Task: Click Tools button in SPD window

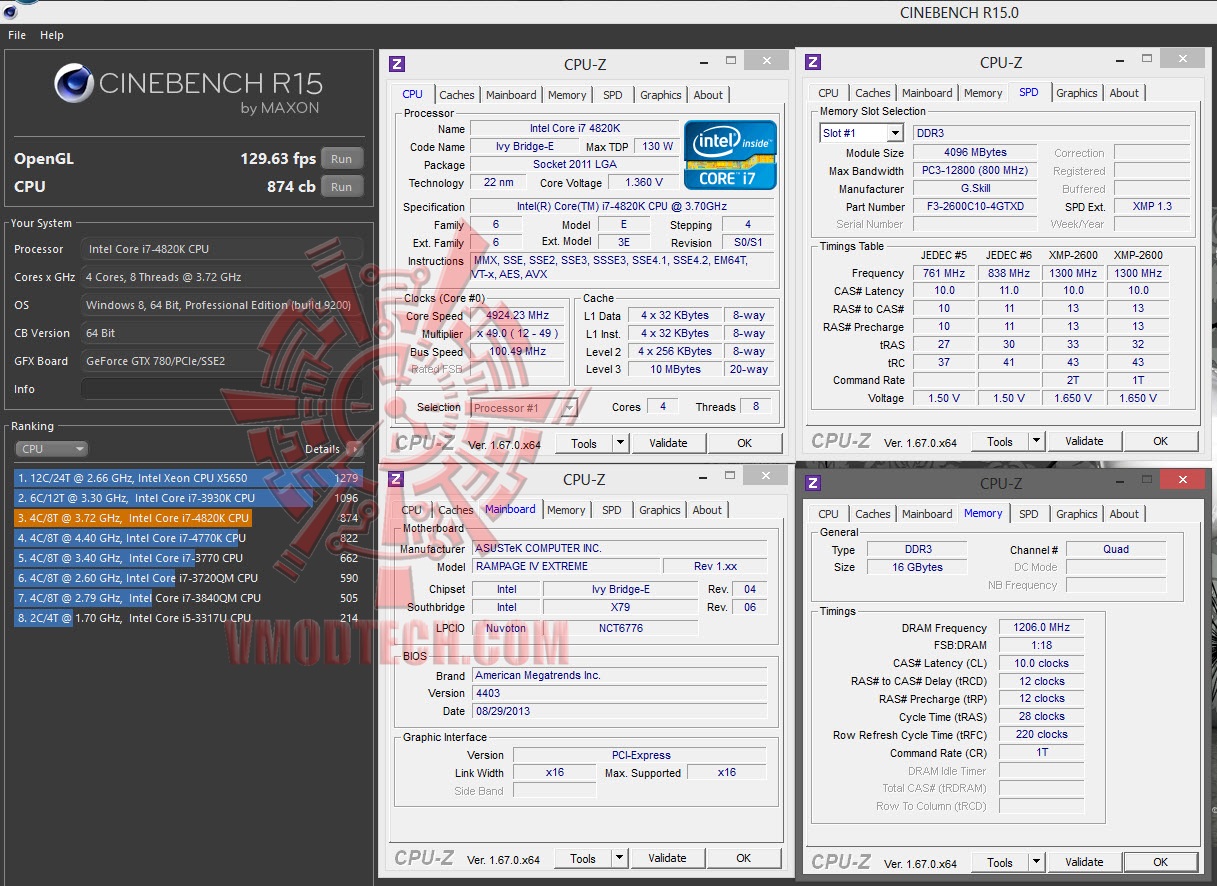Action: [1000, 441]
